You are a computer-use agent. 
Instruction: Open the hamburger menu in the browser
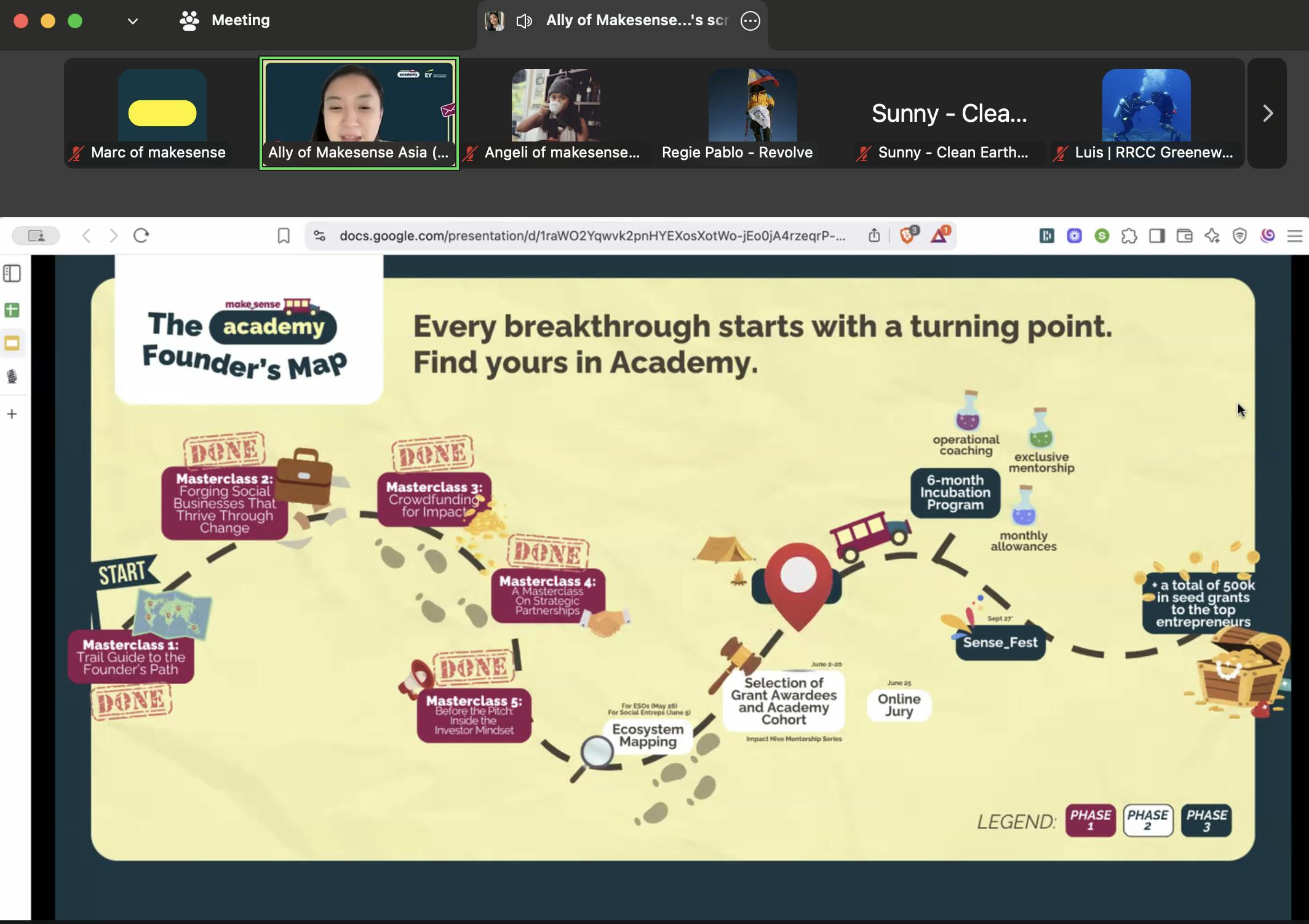(x=1295, y=236)
